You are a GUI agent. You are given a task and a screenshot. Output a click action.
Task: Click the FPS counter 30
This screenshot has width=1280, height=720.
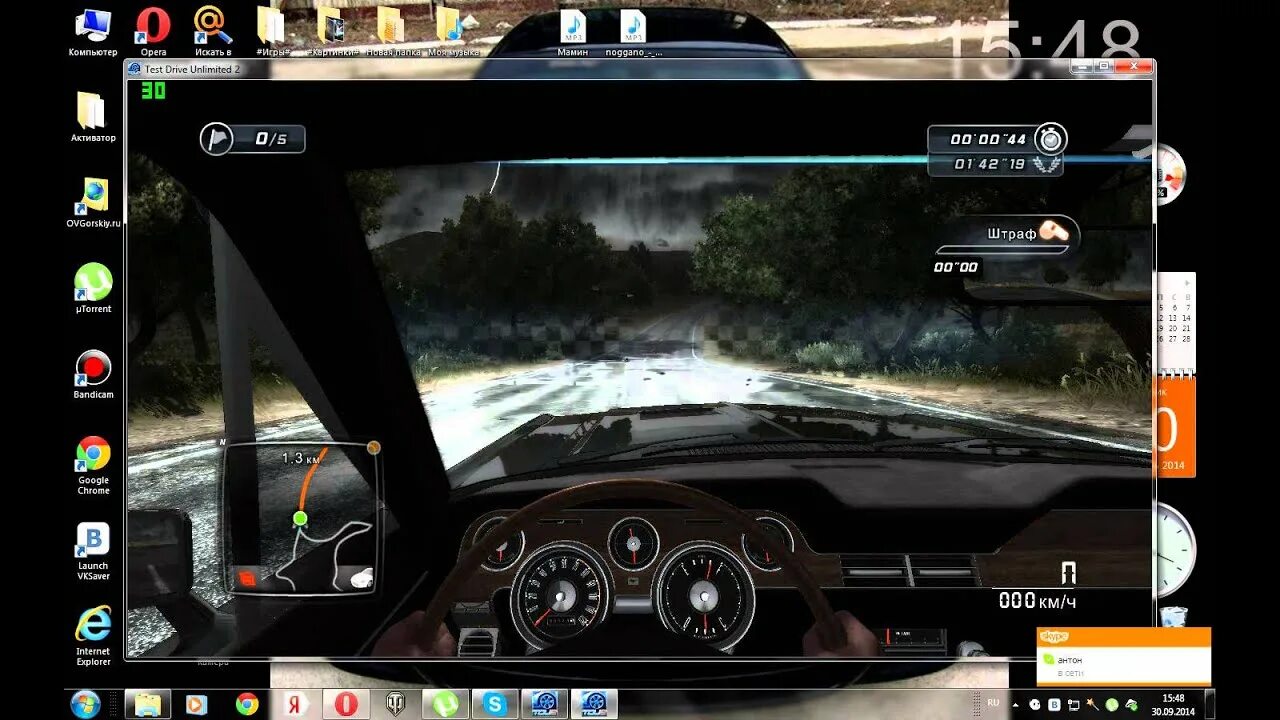[x=153, y=91]
